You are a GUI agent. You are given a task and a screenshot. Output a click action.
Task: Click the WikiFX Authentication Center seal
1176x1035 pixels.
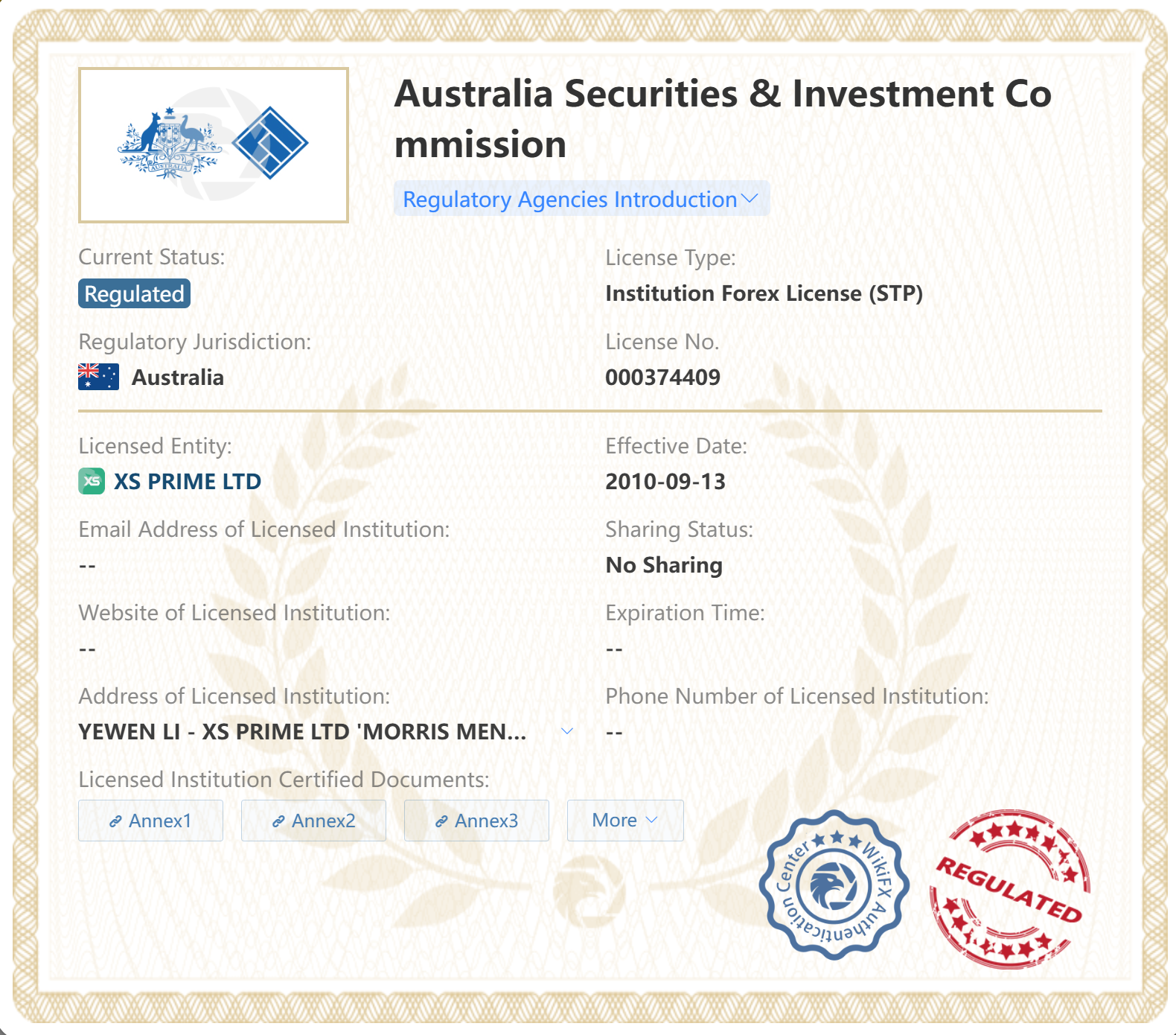[x=834, y=885]
